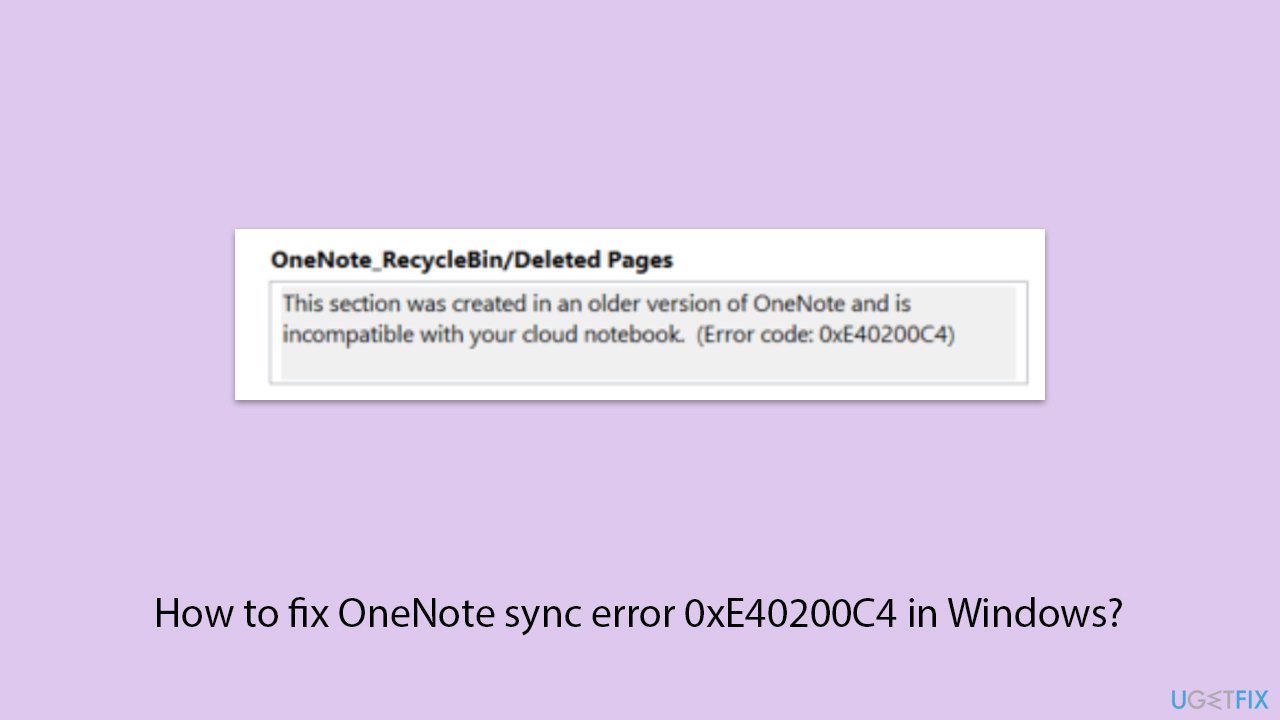The height and width of the screenshot is (720, 1280).
Task: Click the OneNote error dialog thumbnail
Action: pyautogui.click(x=640, y=313)
